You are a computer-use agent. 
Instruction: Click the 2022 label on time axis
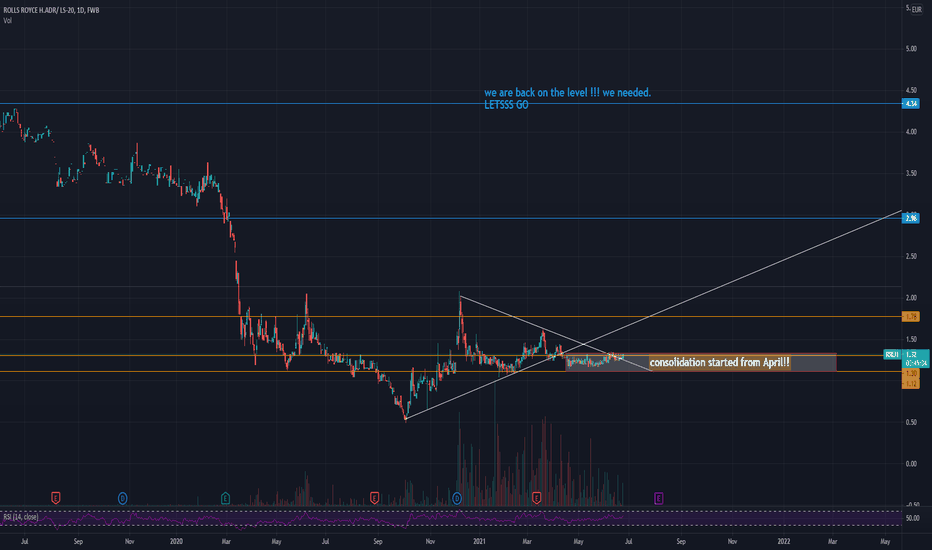[784, 542]
